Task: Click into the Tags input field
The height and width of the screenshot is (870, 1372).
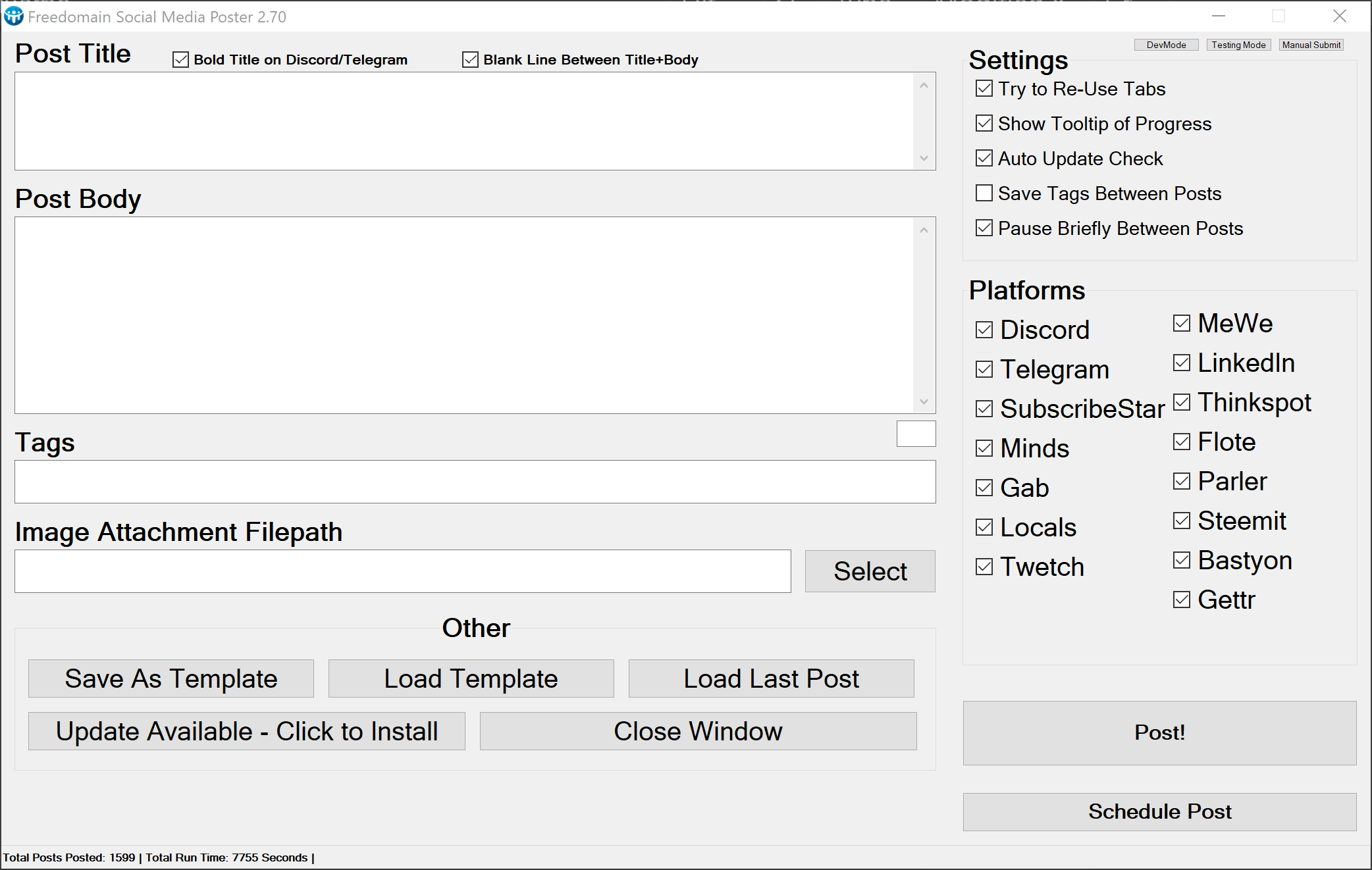Action: [475, 482]
